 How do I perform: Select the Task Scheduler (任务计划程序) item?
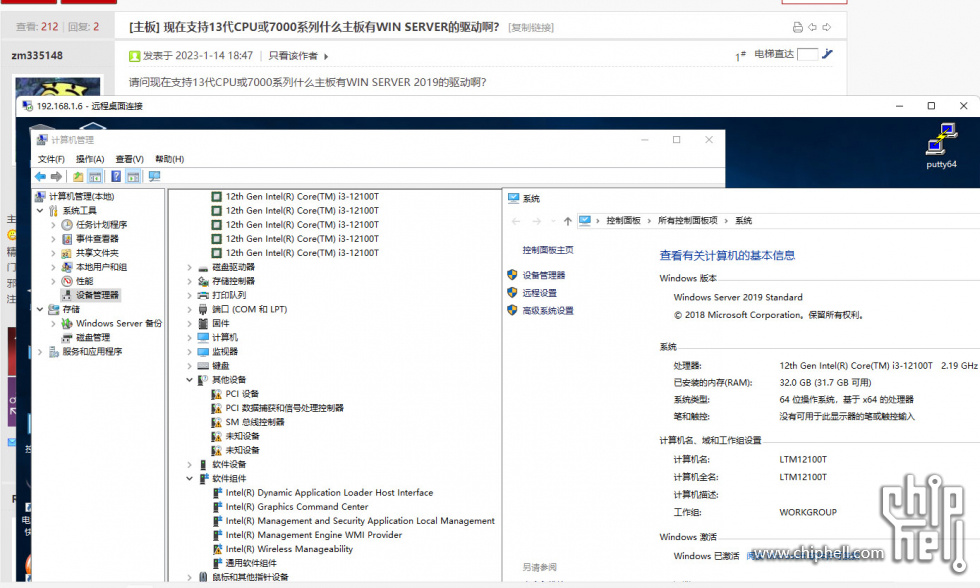coord(101,224)
